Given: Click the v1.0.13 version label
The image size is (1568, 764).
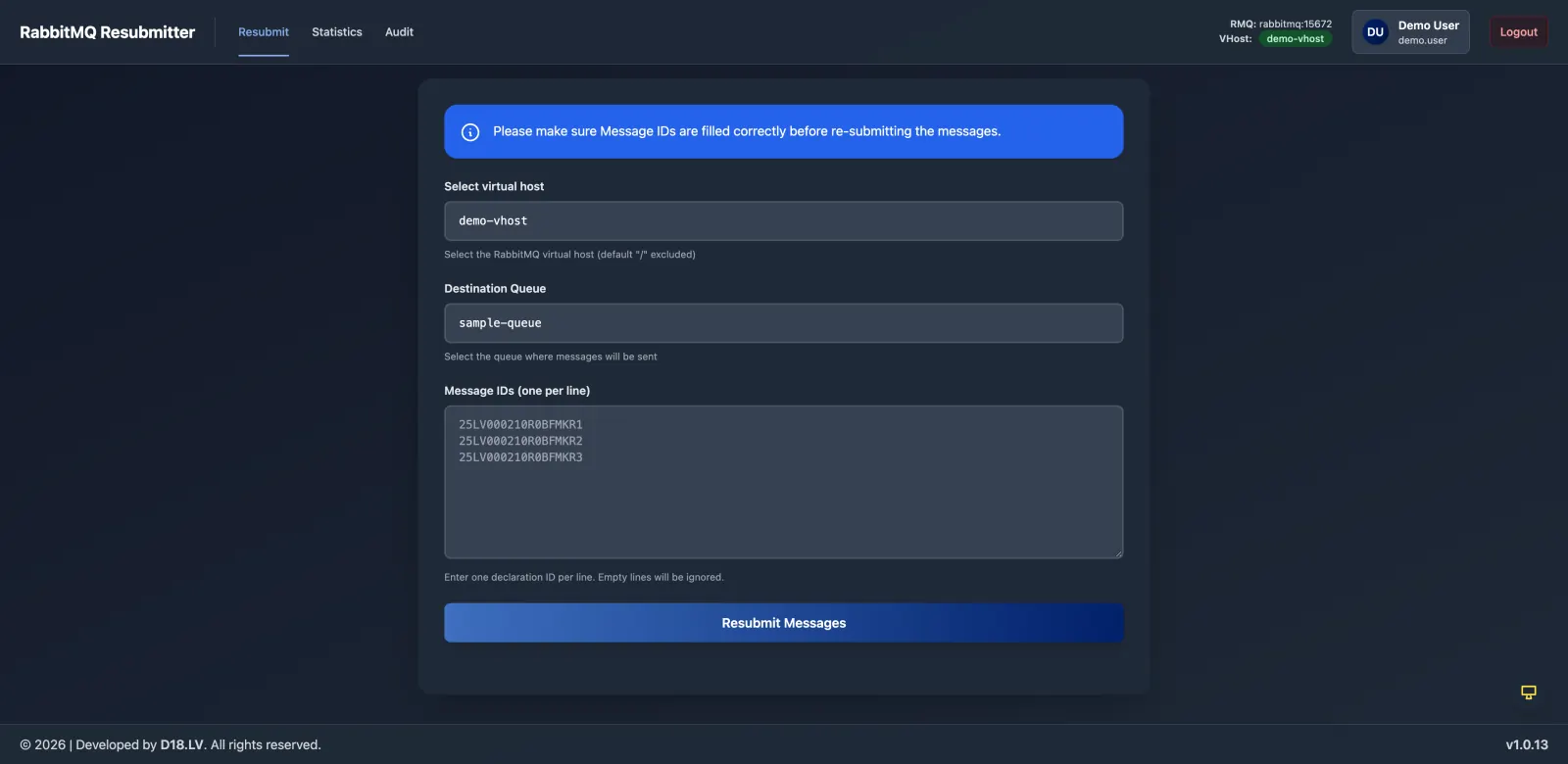Looking at the screenshot, I should (x=1527, y=745).
